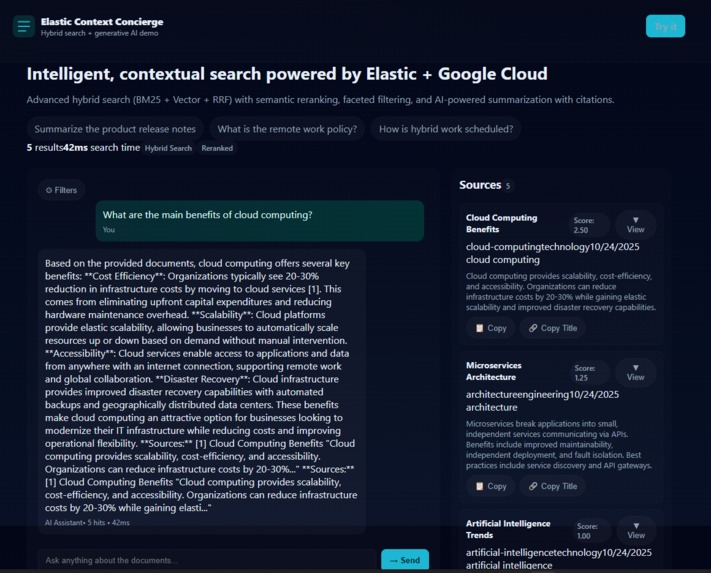The height and width of the screenshot is (573, 711).
Task: Open the hamburger menu icon
Action: click(24, 26)
